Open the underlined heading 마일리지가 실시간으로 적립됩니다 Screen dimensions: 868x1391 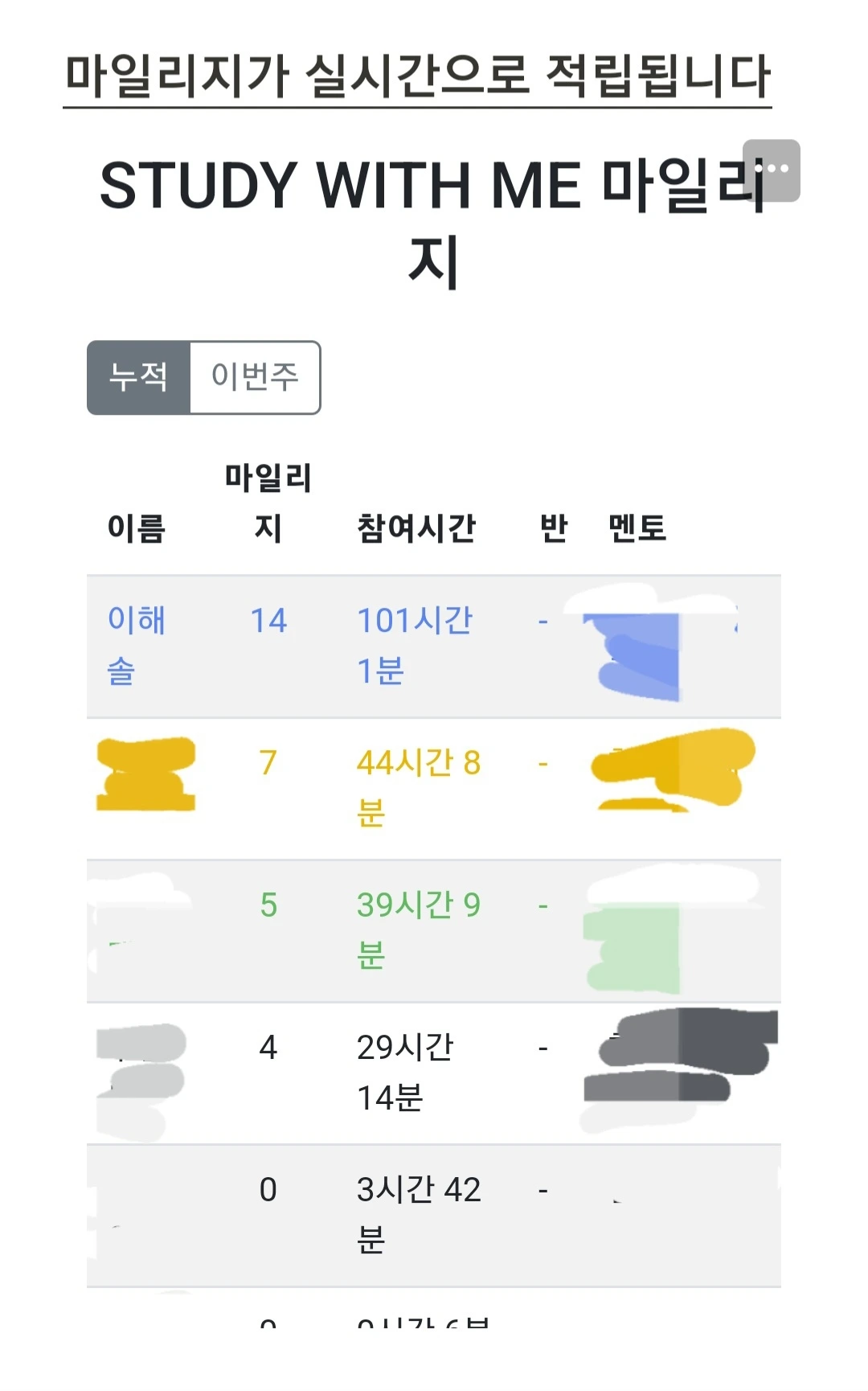[x=417, y=76]
